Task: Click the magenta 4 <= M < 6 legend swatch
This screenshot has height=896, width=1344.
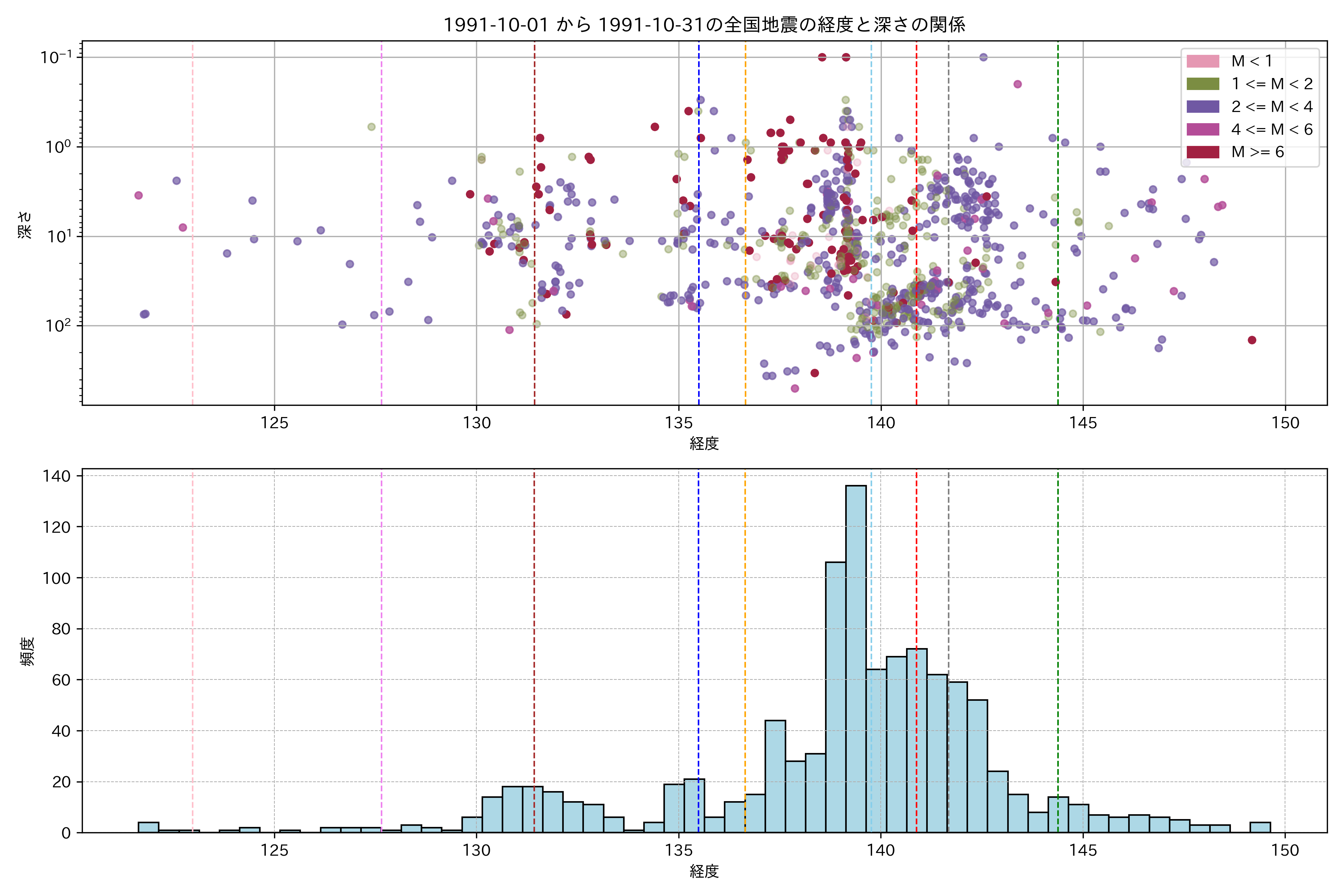Action: pos(1202,130)
